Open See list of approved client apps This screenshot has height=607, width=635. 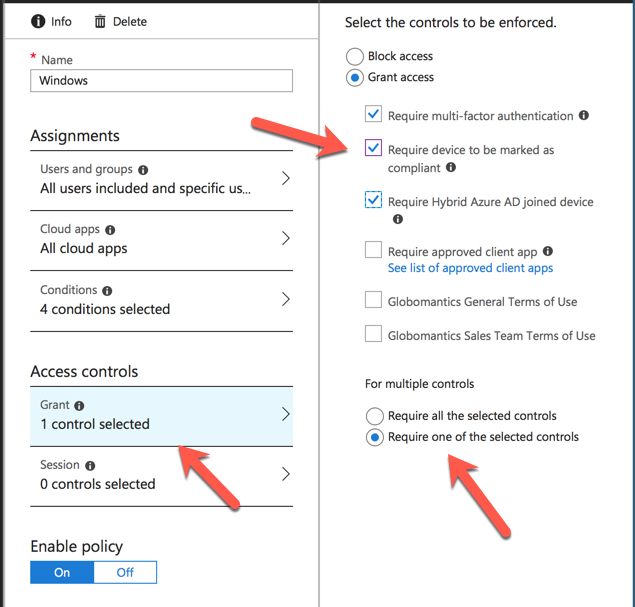pos(470,268)
